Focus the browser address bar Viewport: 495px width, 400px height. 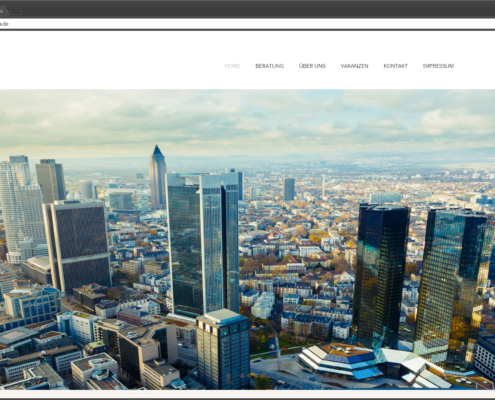pos(247,24)
